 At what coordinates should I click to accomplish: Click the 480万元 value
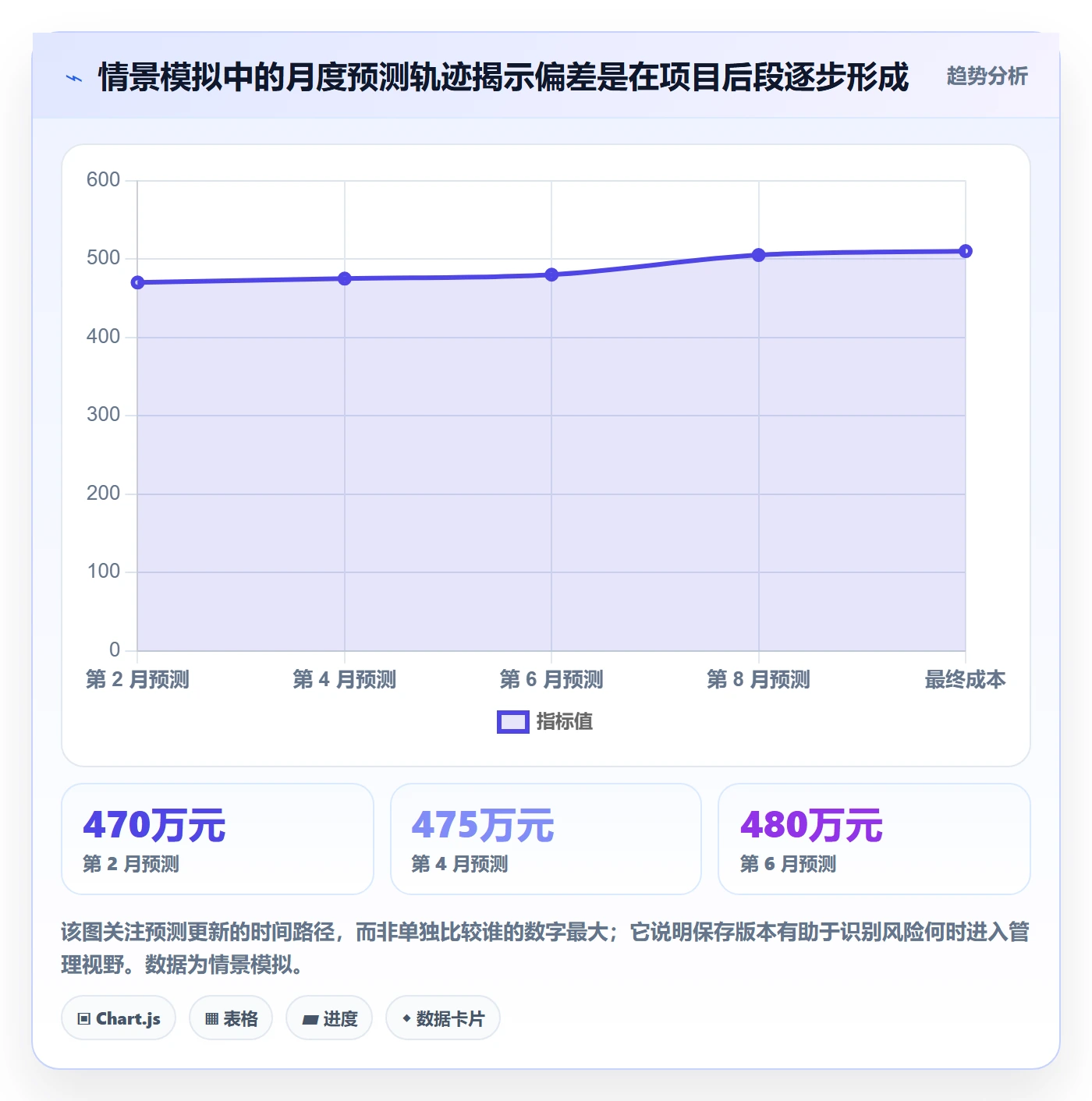coord(811,825)
